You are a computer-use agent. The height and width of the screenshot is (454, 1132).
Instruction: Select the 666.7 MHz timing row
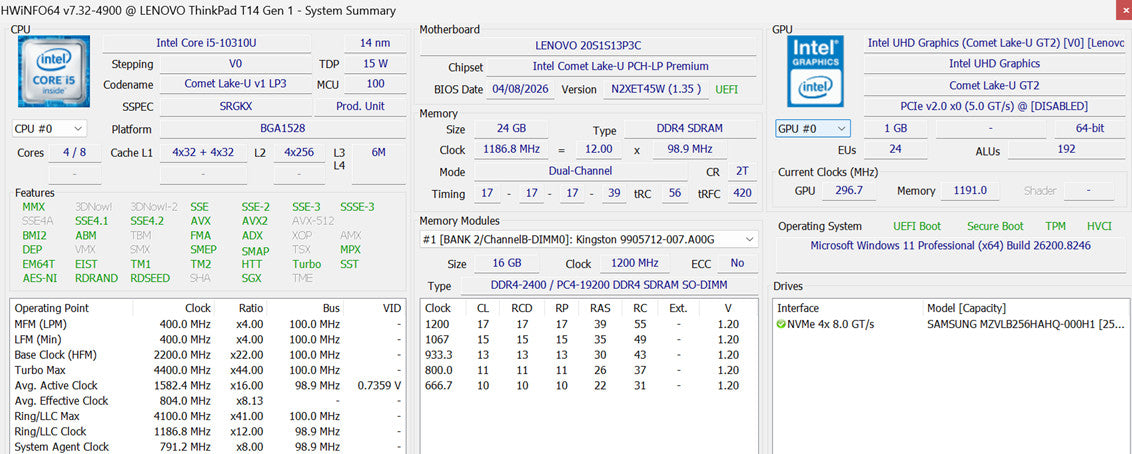click(589, 385)
